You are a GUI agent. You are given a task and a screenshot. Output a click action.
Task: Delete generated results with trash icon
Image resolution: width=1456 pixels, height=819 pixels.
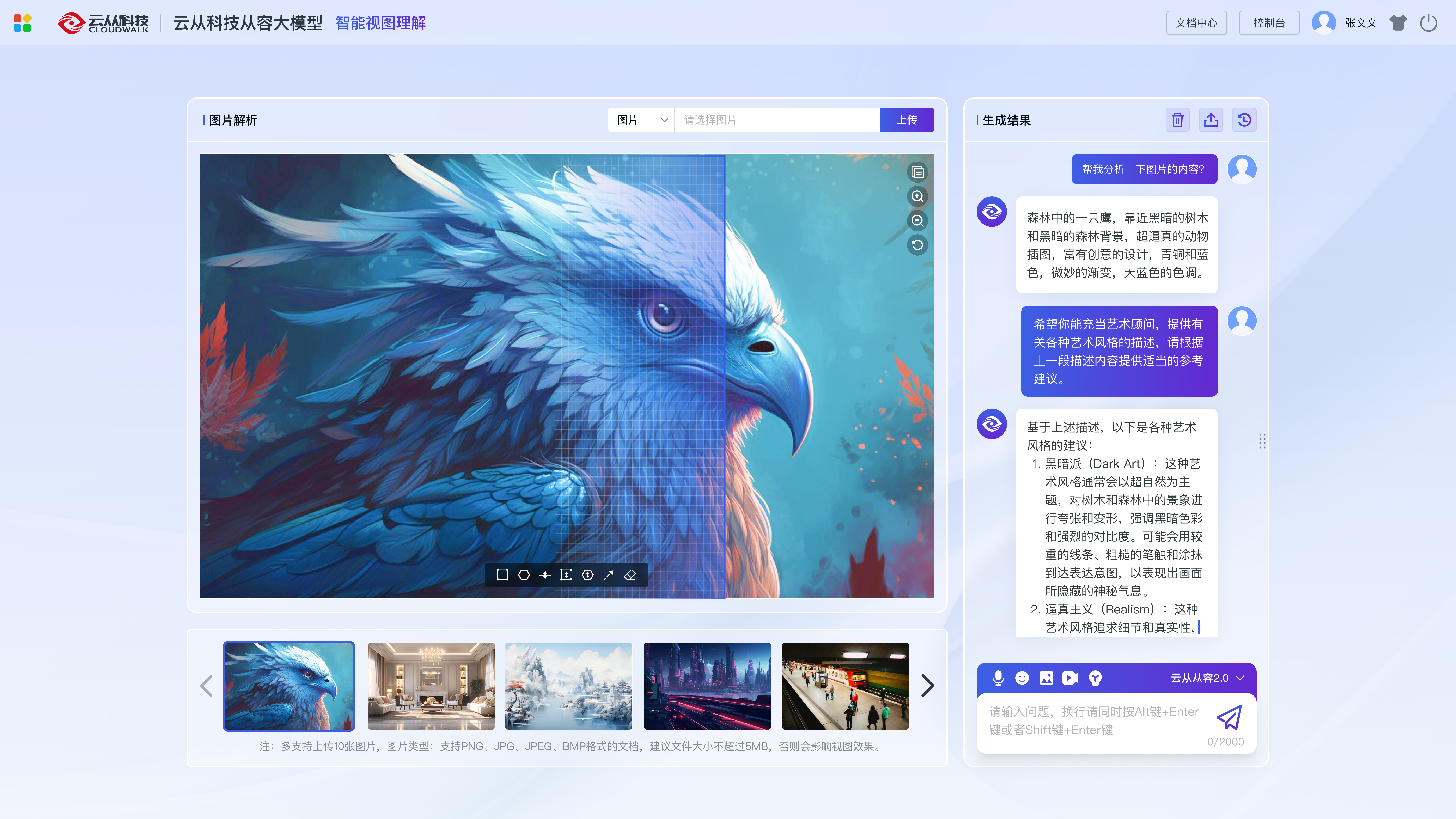(1177, 120)
